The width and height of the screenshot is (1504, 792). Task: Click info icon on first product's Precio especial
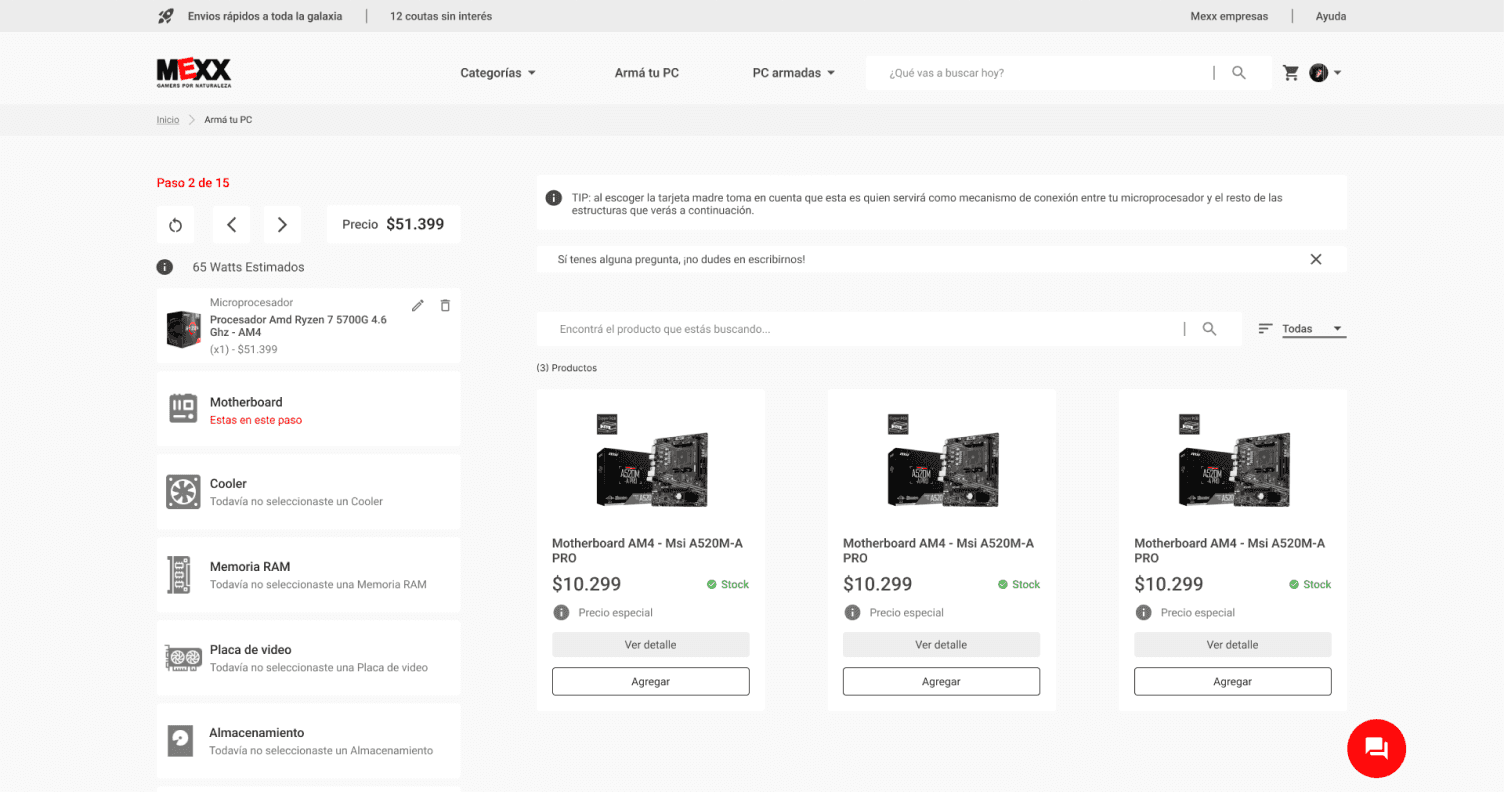click(x=560, y=612)
